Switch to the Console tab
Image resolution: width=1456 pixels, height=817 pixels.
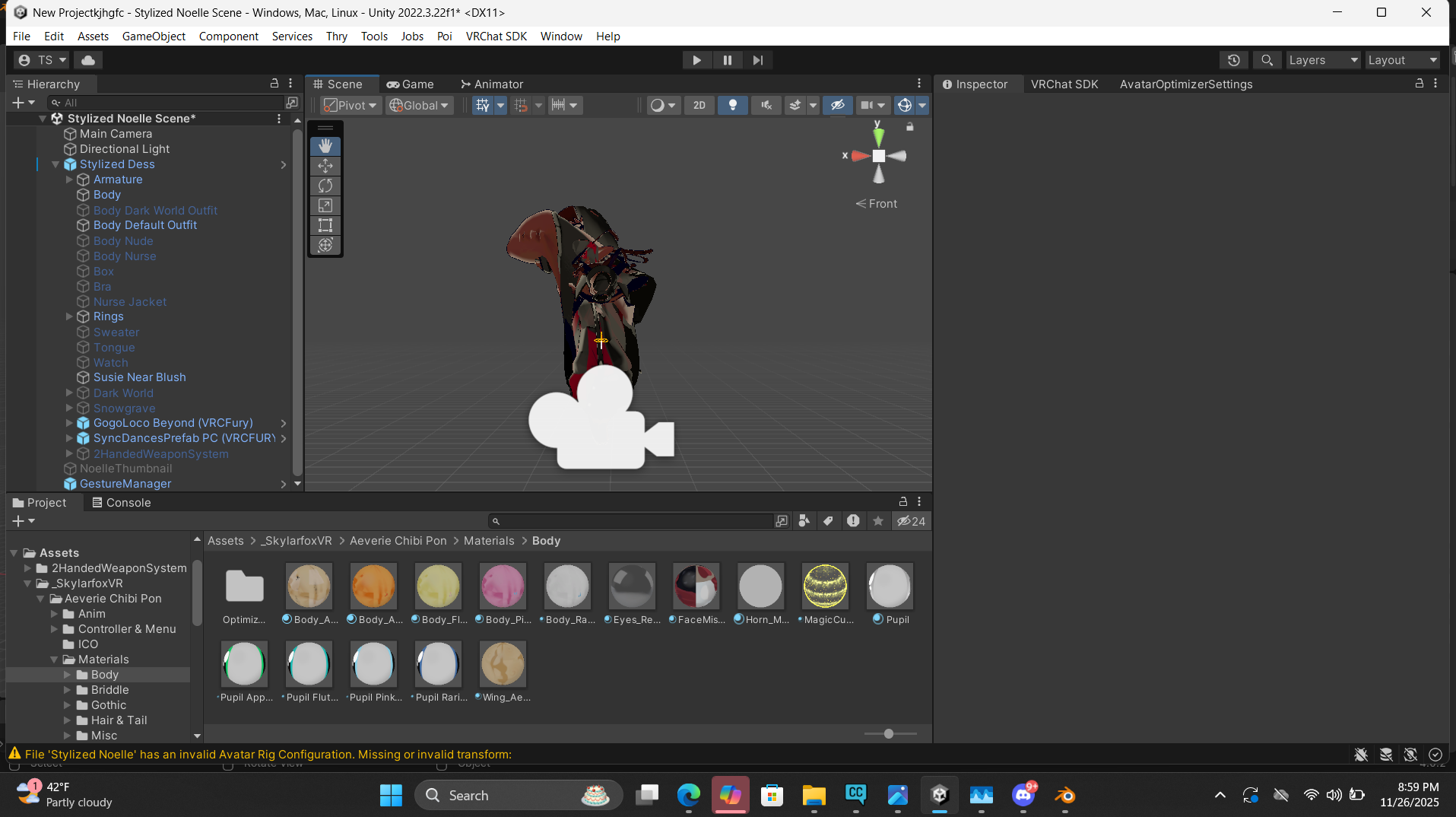coord(121,503)
